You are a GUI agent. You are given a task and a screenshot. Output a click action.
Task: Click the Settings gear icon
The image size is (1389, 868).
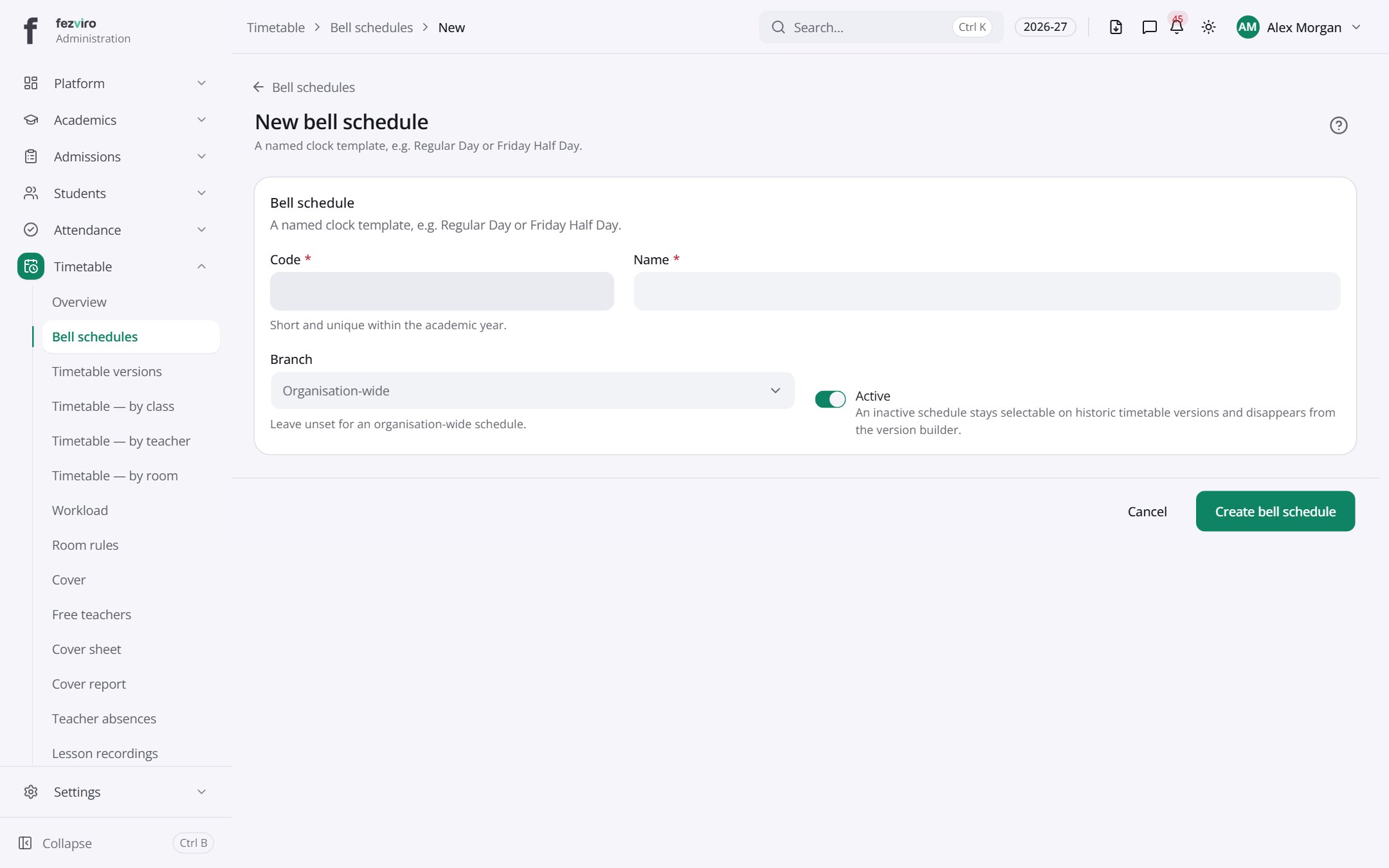pyautogui.click(x=31, y=791)
